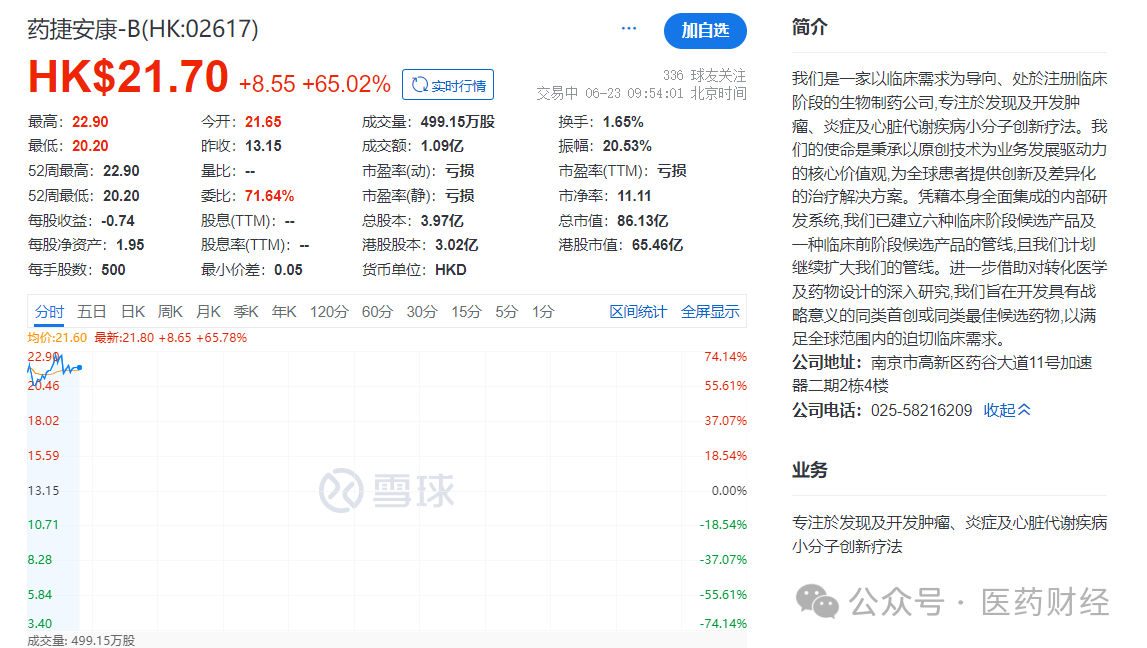Switch to 30分 interval chart
The width and height of the screenshot is (1147, 648).
pos(422,312)
